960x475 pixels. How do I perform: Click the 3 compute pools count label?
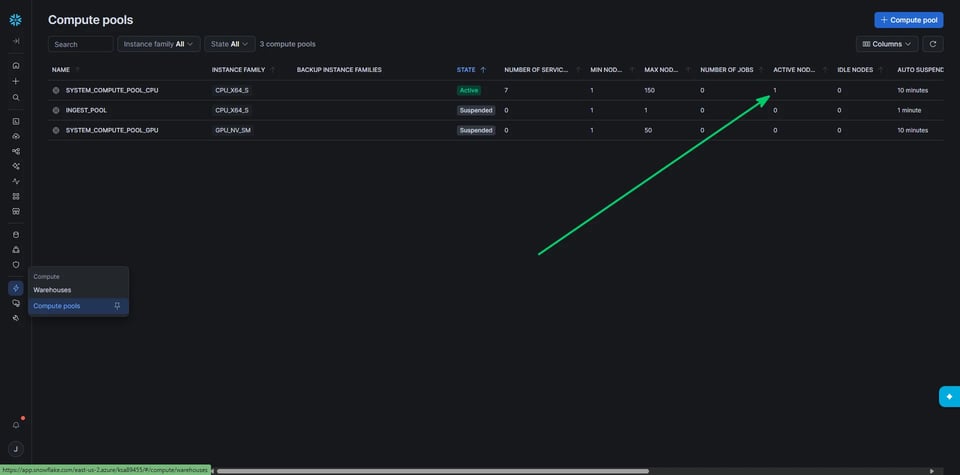point(288,44)
